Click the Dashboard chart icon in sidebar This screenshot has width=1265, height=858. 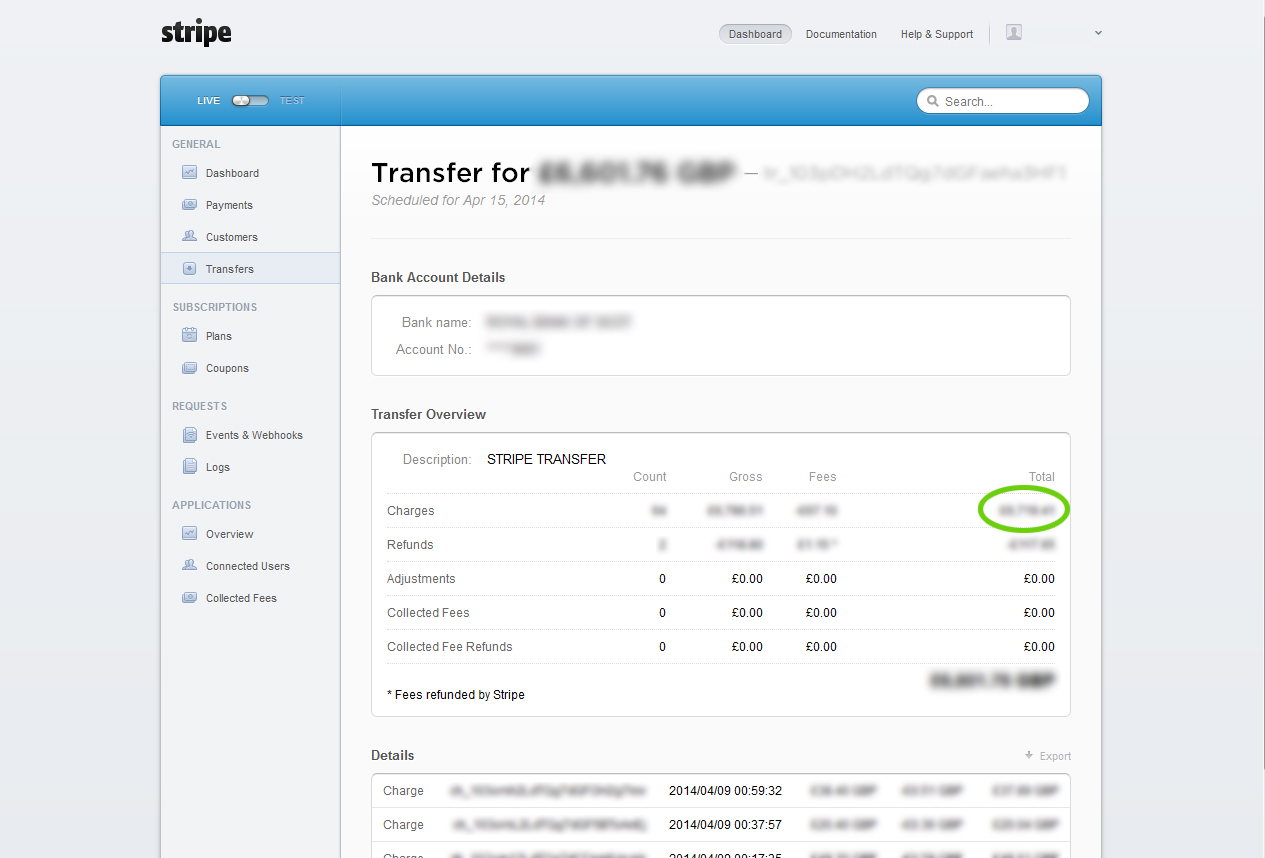pyautogui.click(x=189, y=172)
